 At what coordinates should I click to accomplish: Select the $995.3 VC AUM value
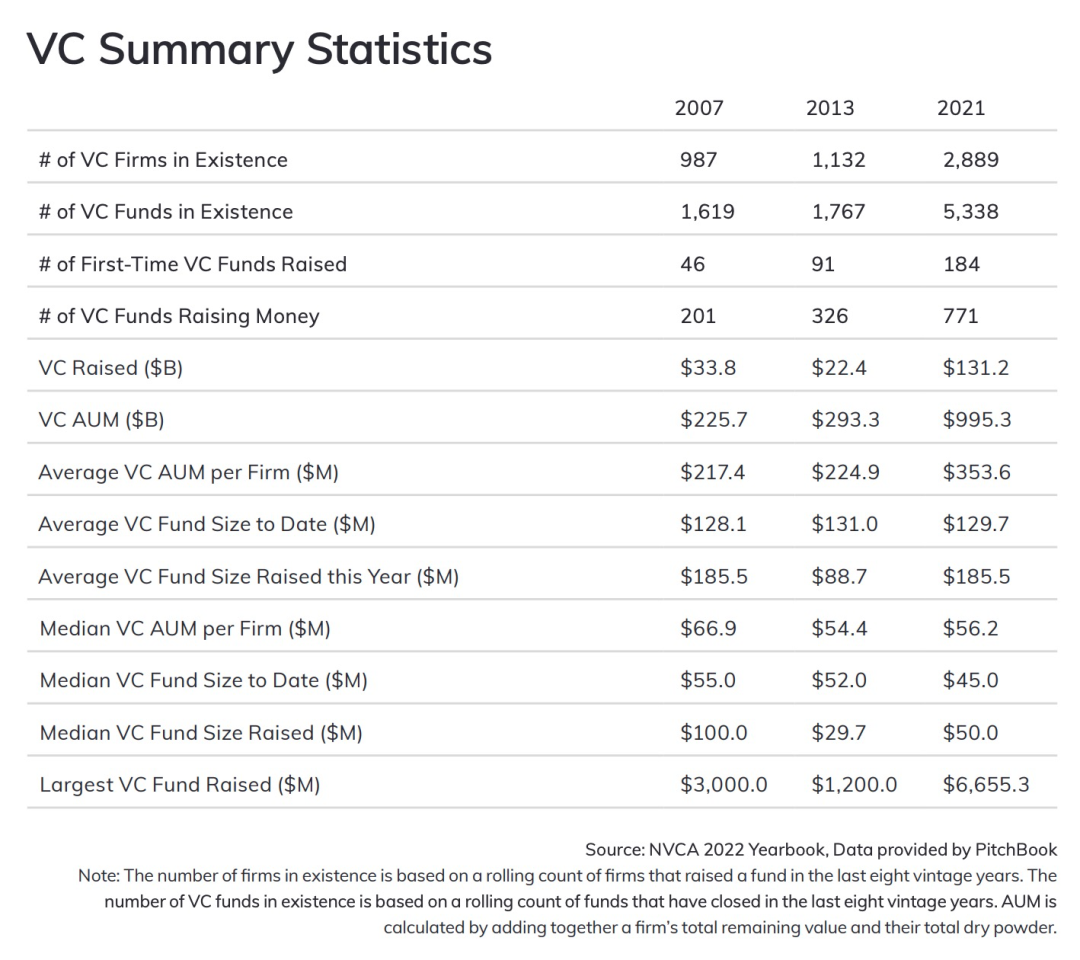coord(976,420)
